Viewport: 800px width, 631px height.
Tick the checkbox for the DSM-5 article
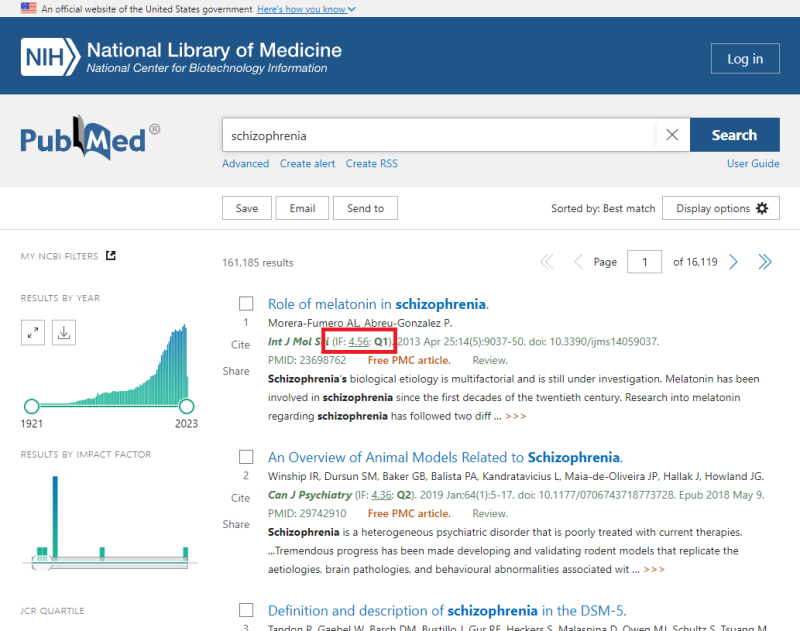[245, 609]
